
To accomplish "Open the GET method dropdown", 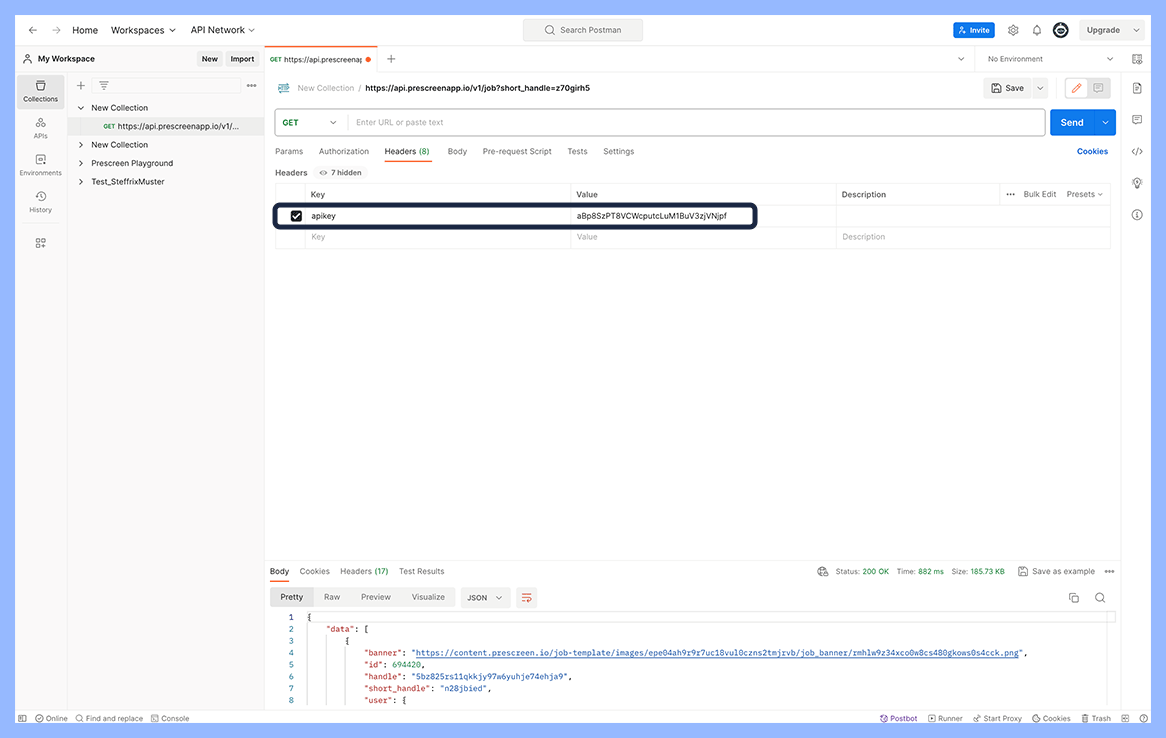I will pos(310,121).
